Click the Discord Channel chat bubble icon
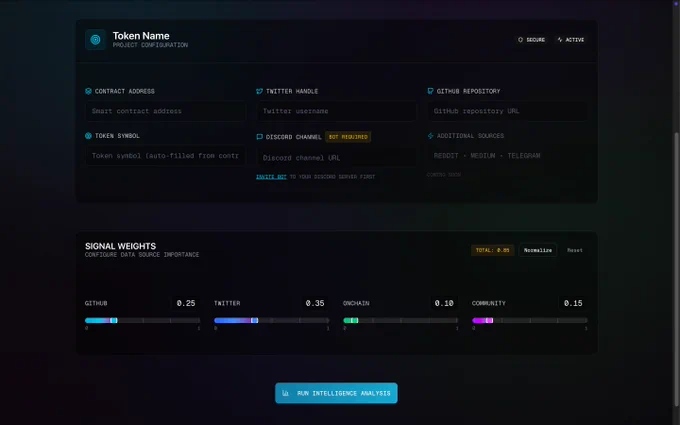This screenshot has width=680, height=425. pyautogui.click(x=259, y=137)
